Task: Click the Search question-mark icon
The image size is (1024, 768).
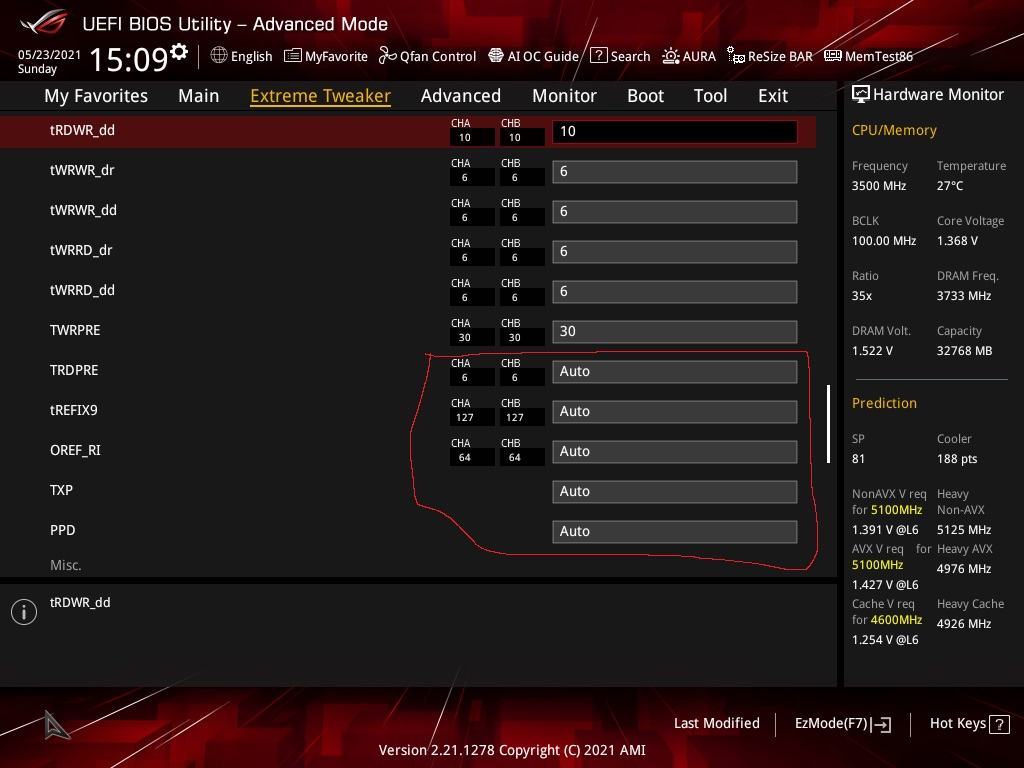Action: coord(598,56)
